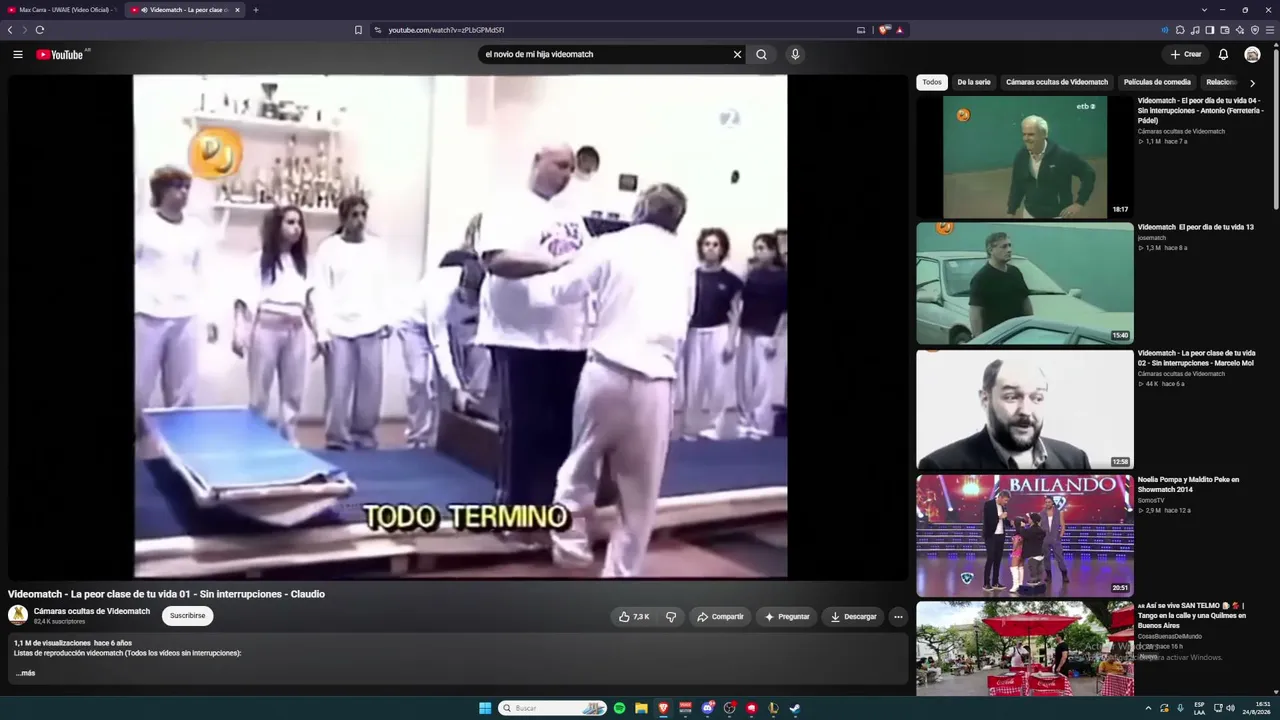
Task: Click the video player to pause
Action: point(460,327)
